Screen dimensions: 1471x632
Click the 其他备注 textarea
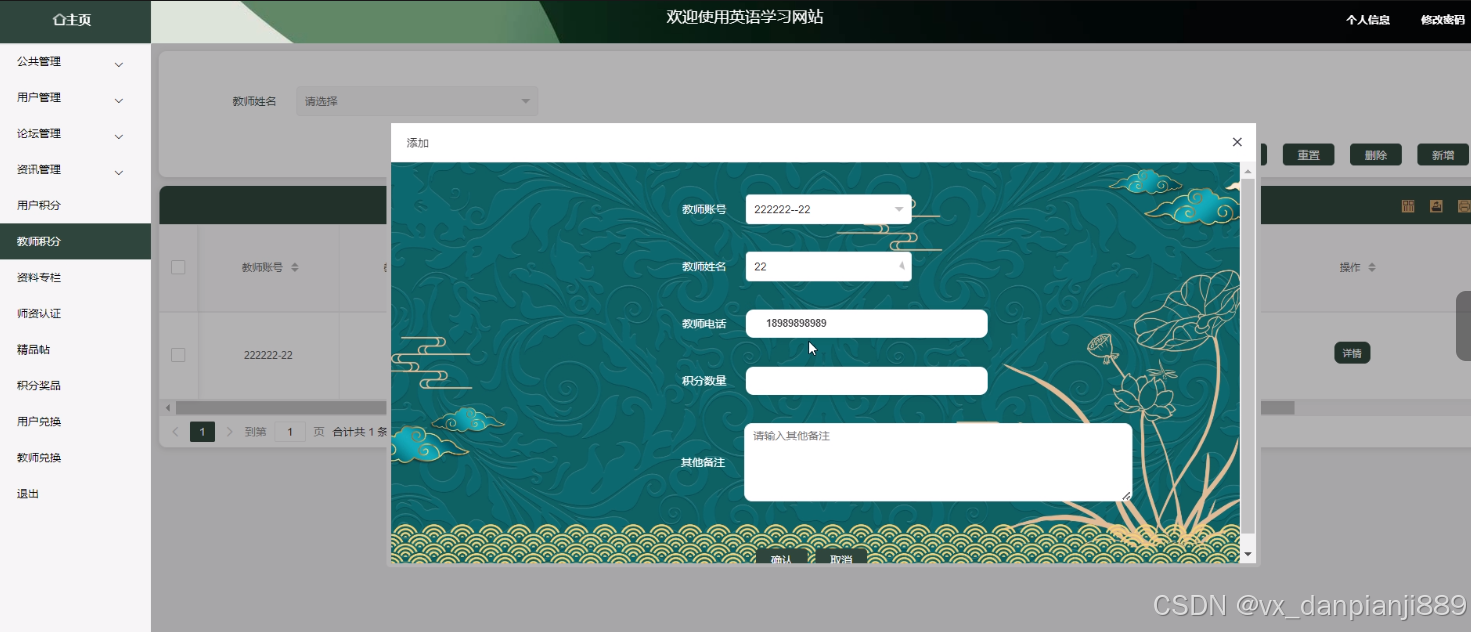[x=938, y=462]
